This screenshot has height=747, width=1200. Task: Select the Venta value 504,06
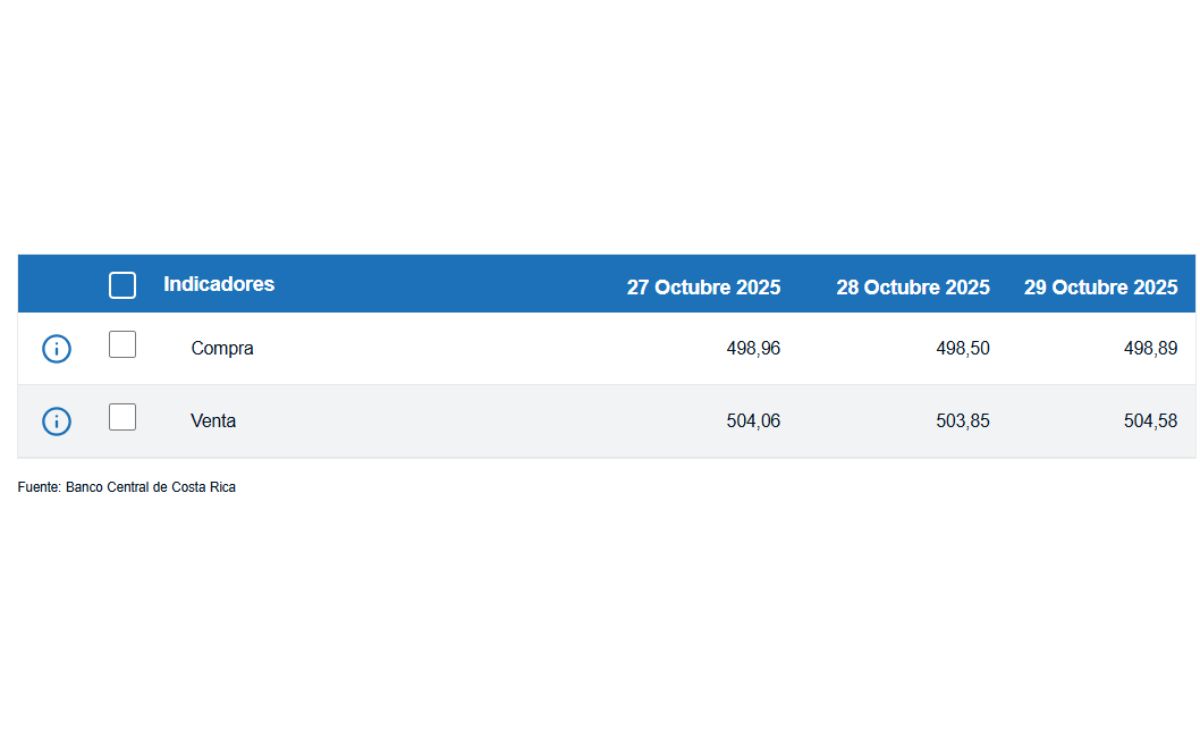753,422
